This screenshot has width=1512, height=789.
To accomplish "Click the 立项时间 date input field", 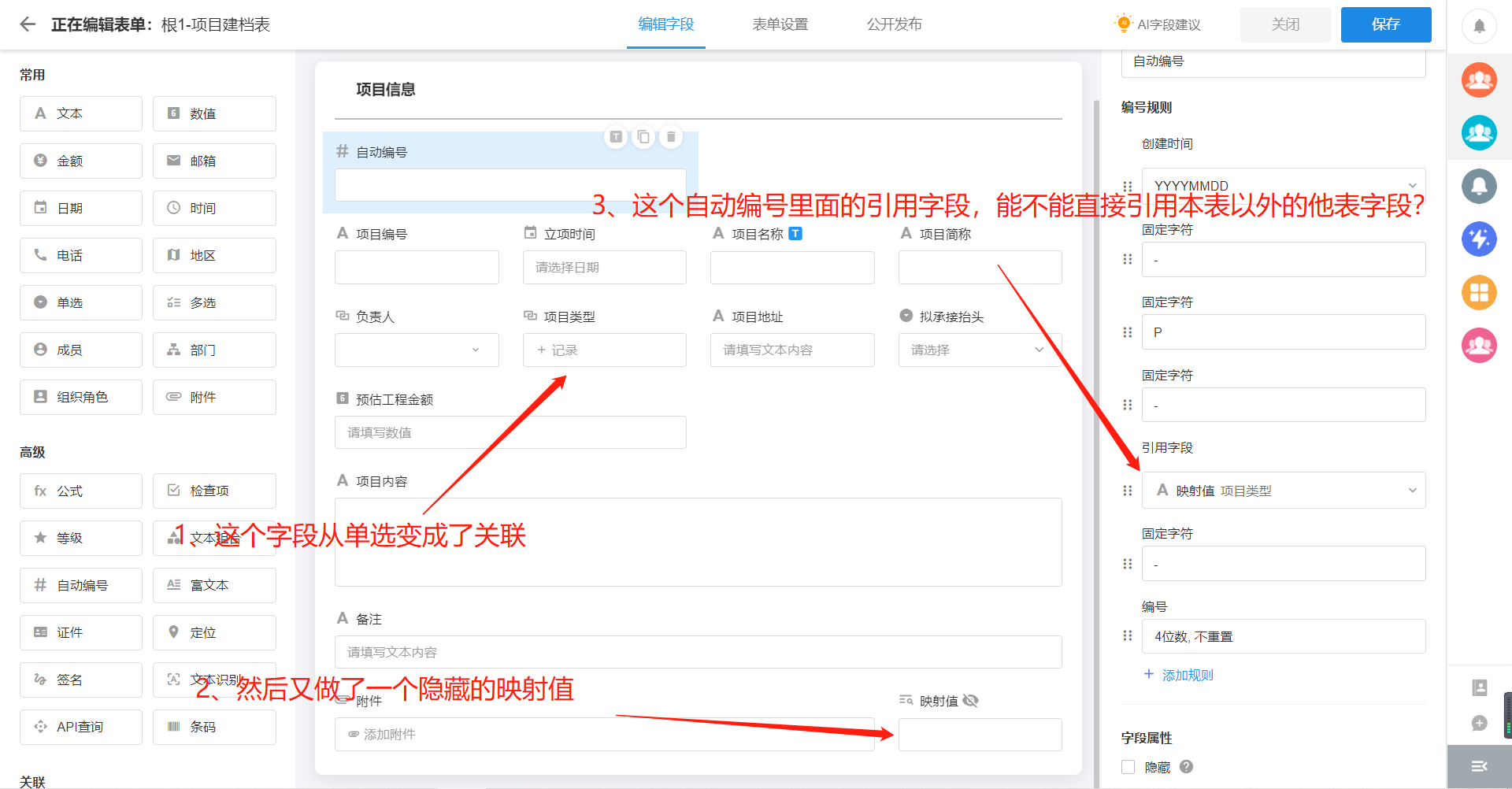I will click(x=604, y=267).
